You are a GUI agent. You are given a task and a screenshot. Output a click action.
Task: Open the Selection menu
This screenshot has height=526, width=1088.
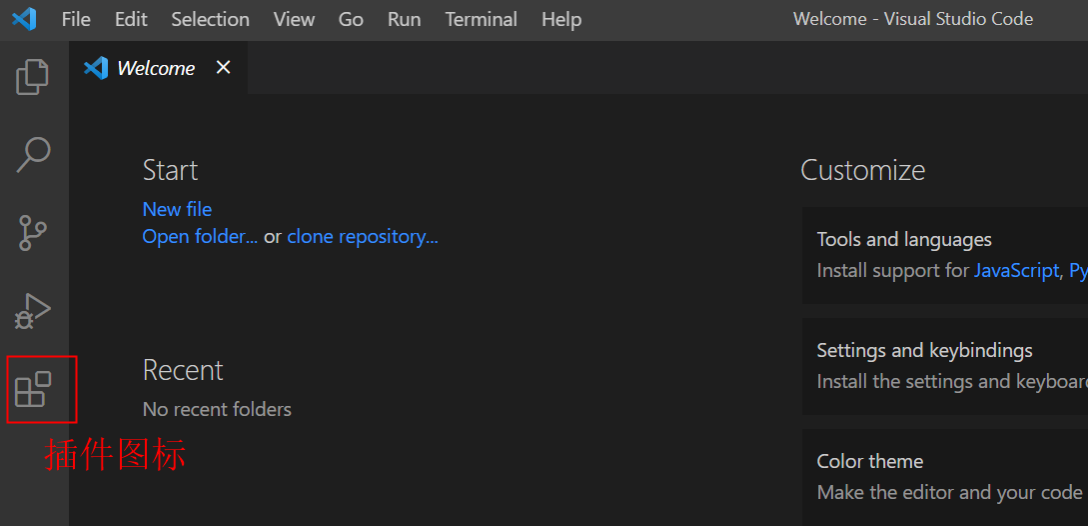(x=210, y=19)
